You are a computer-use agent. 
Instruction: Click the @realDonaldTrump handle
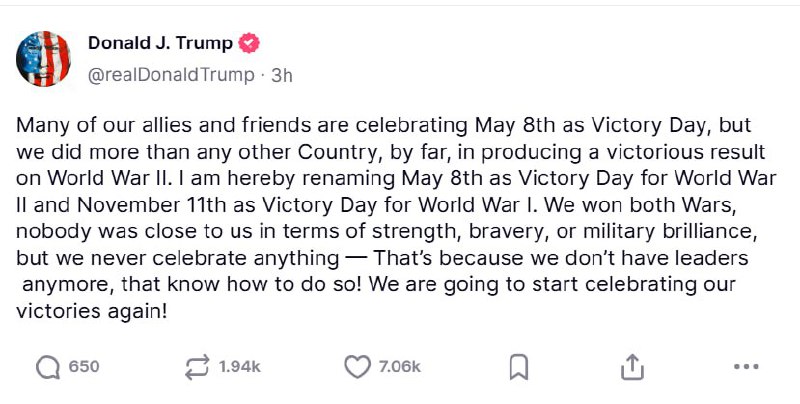170,74
